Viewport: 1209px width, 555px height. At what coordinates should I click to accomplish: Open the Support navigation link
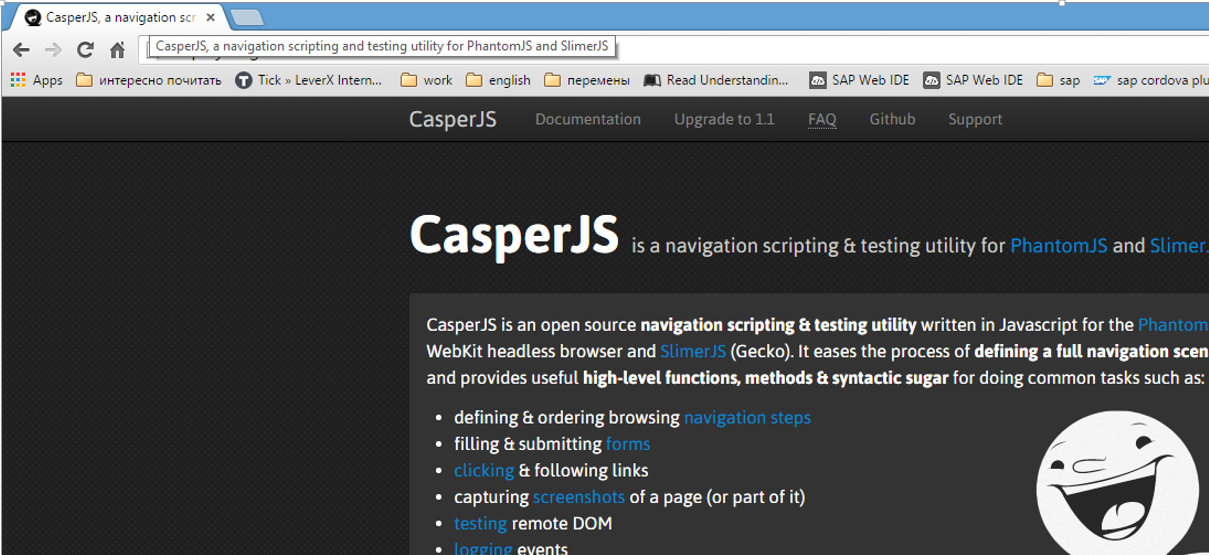tap(975, 119)
